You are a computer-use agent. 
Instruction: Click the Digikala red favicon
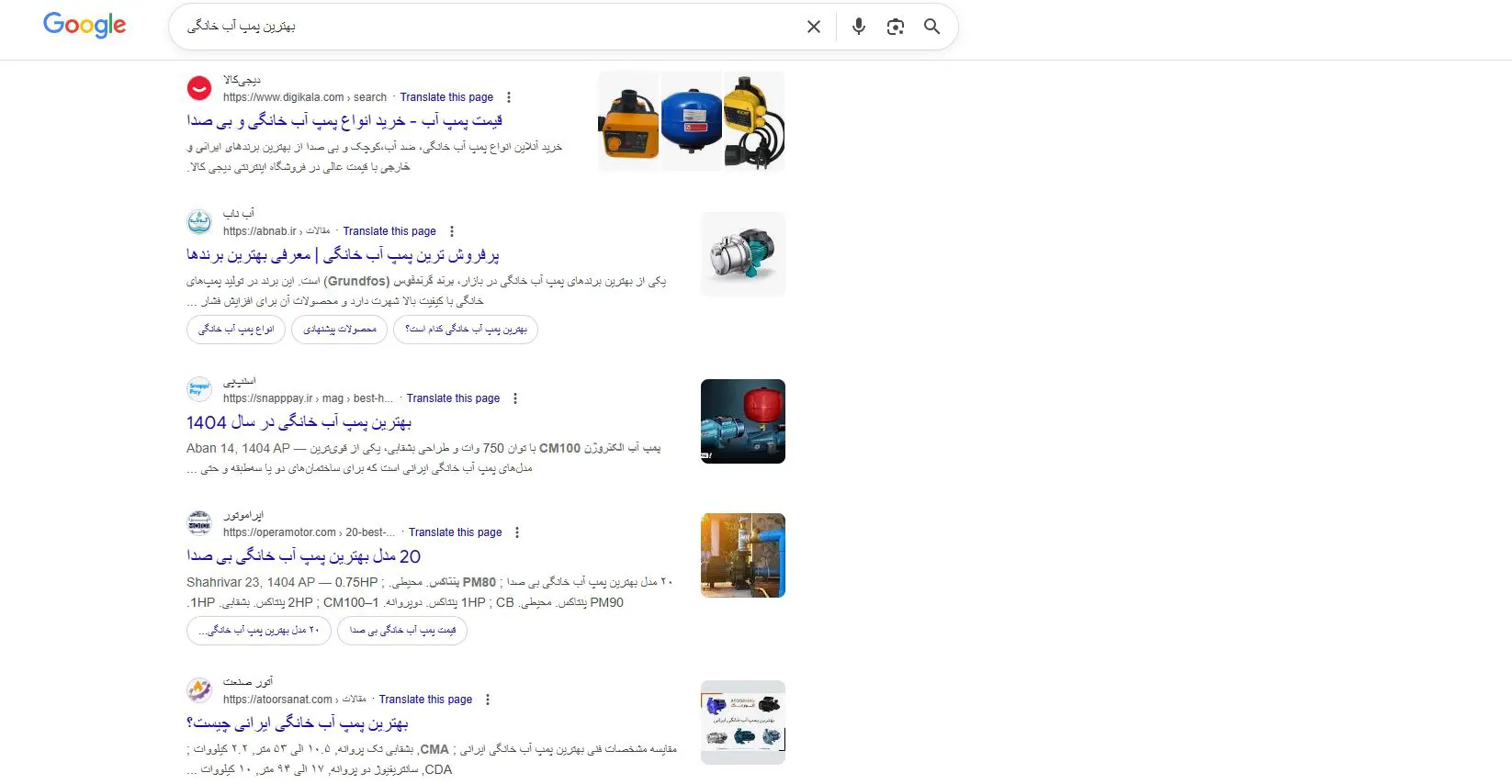(199, 88)
